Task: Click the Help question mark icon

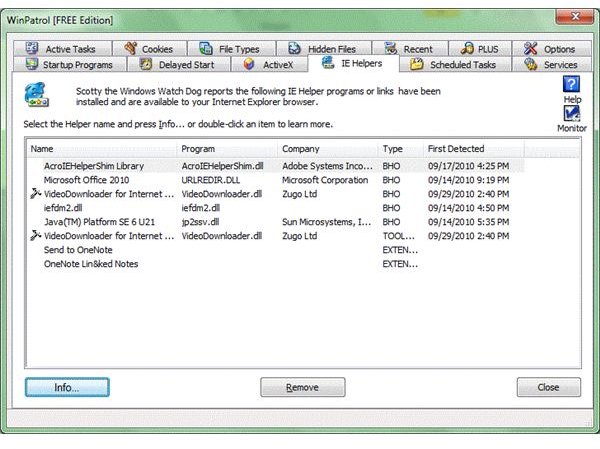Action: point(571,84)
